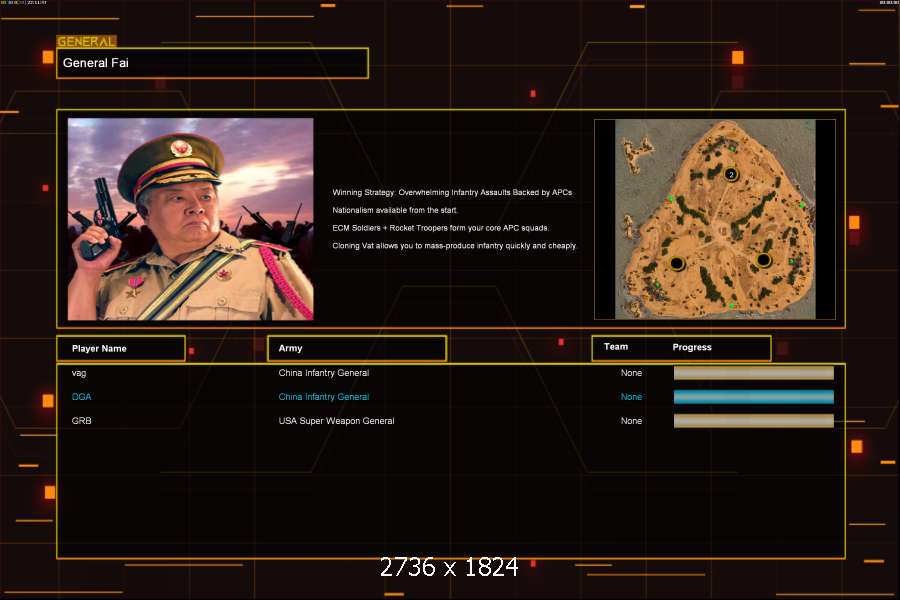This screenshot has height=600, width=900.
Task: Click the ECM Soldiers + Rocket Troopers line
Action: (441, 228)
